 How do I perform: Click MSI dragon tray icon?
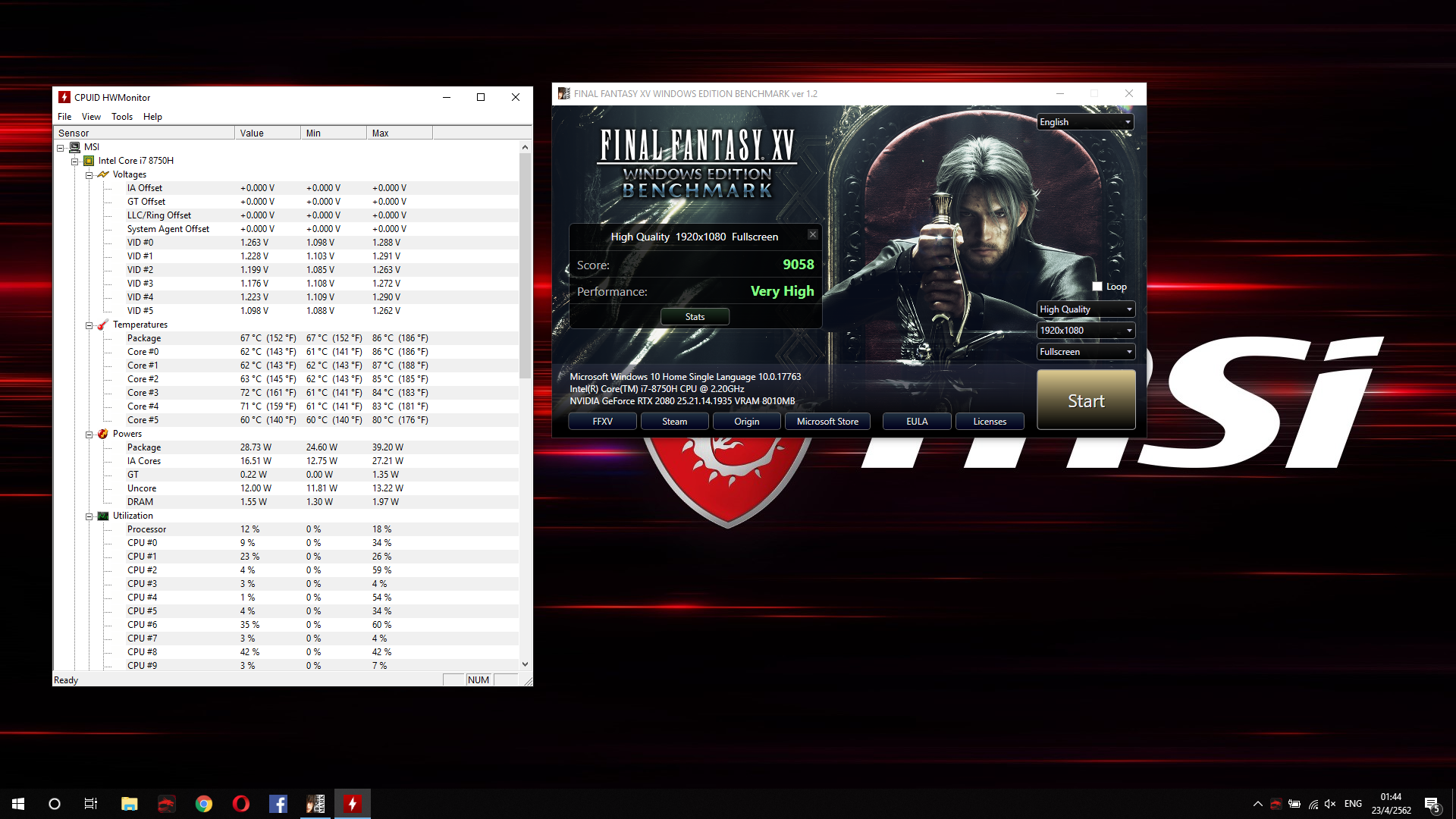point(1276,804)
